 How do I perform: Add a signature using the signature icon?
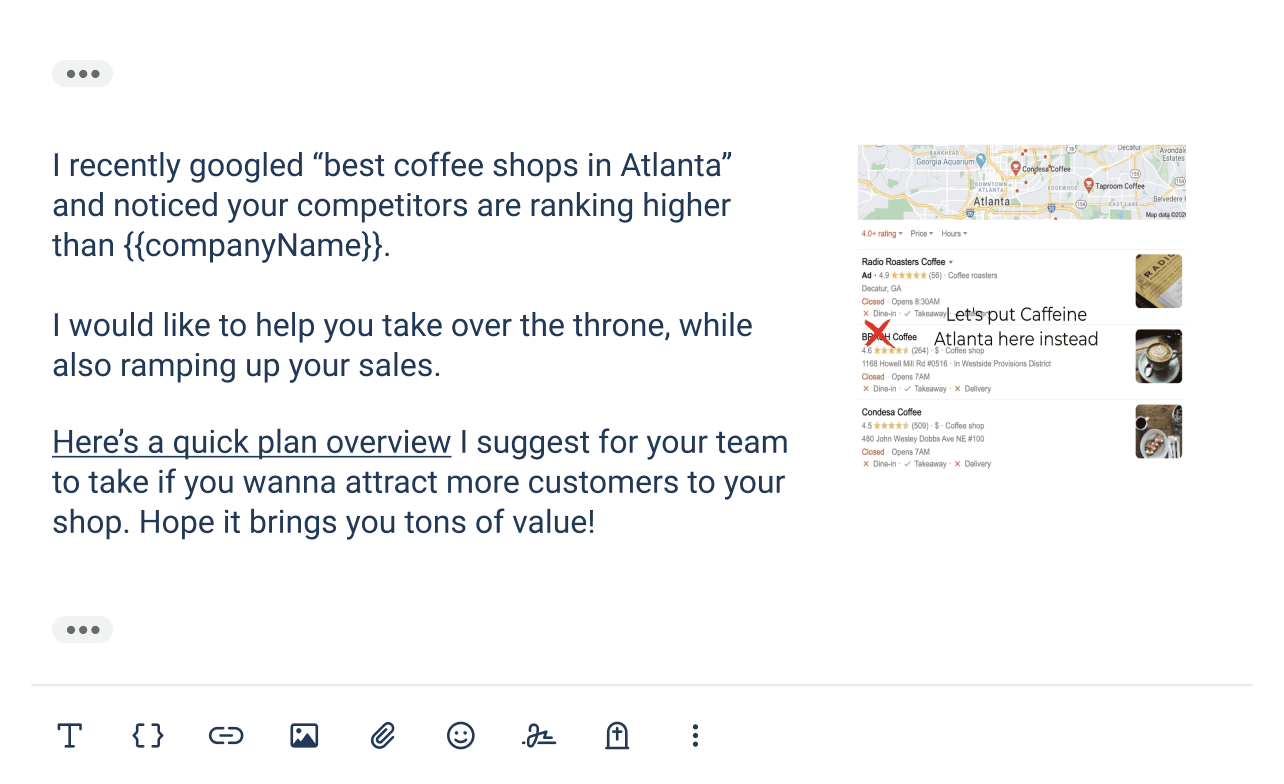point(539,736)
